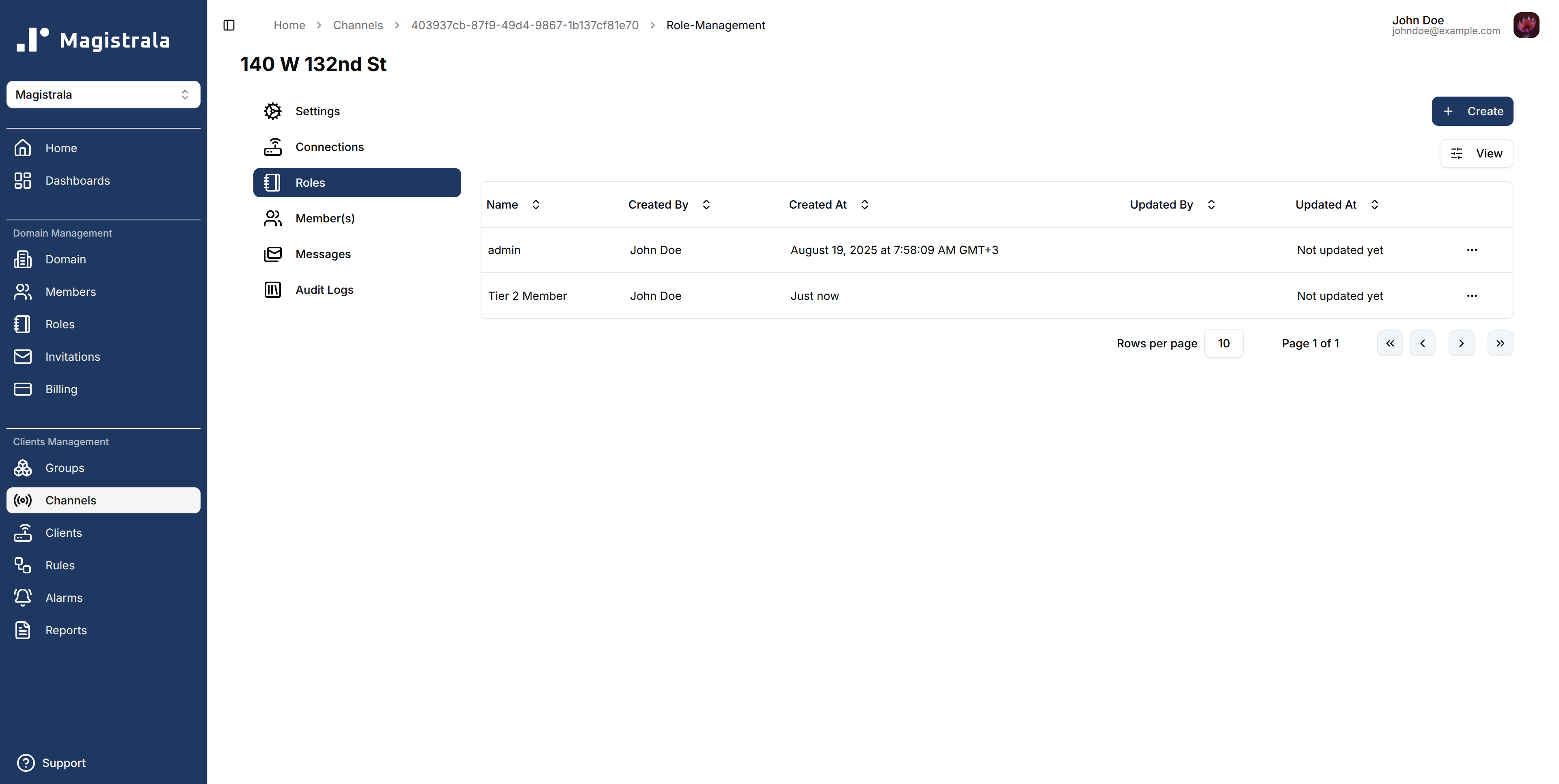
Task: Switch to the Messages tab
Action: point(323,254)
